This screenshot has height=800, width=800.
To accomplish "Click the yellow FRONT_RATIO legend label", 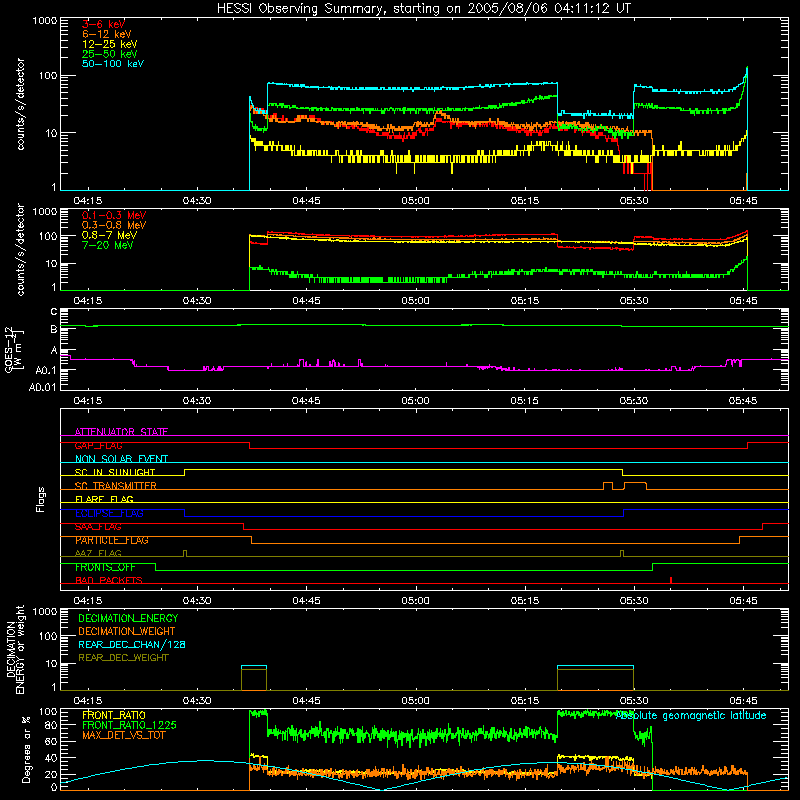I will (x=114, y=715).
